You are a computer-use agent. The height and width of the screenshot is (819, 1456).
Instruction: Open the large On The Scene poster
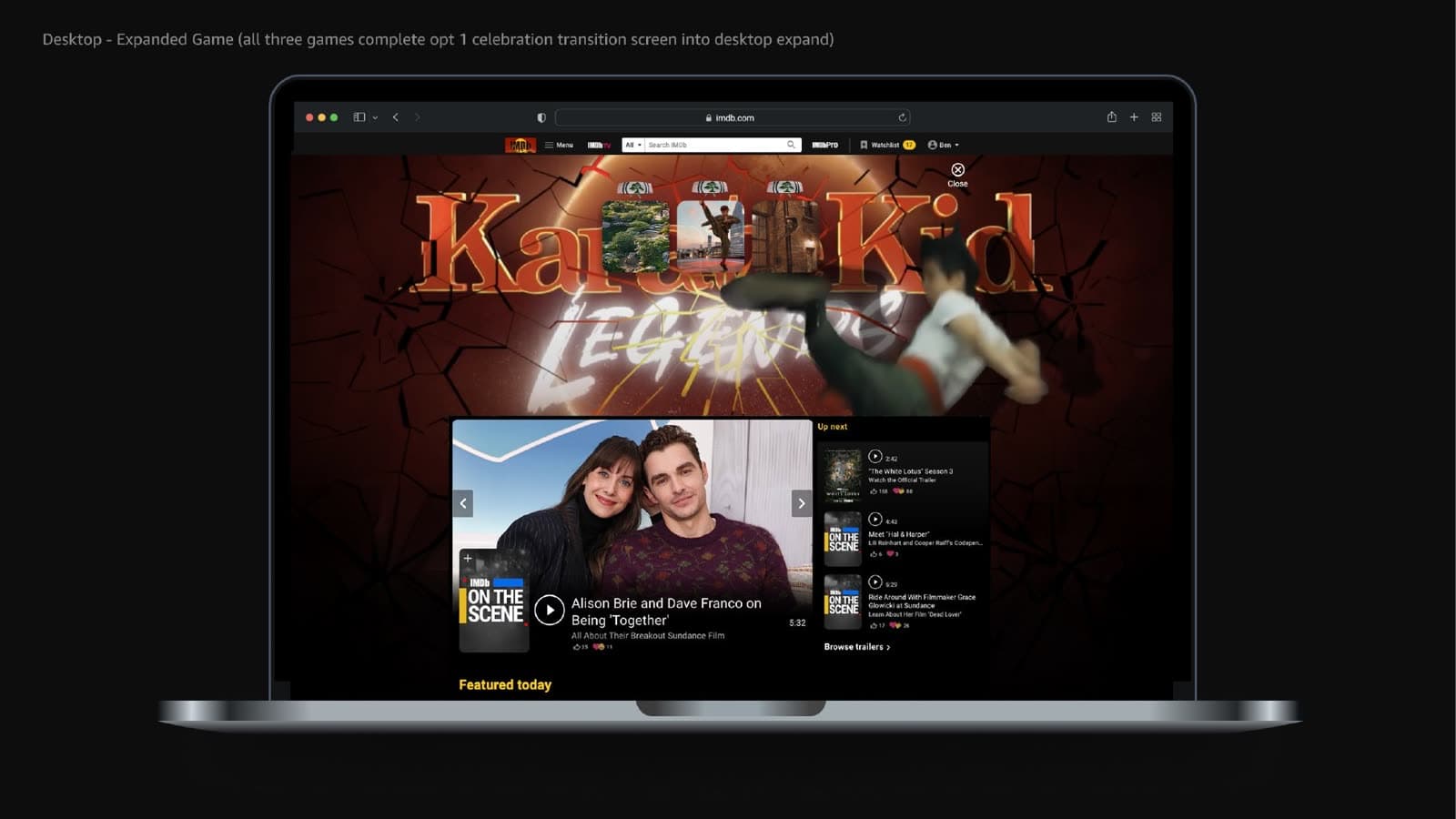(x=494, y=601)
